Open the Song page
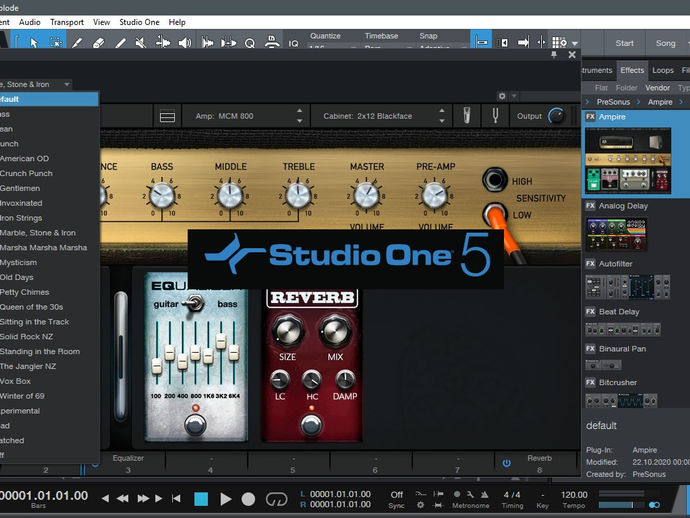690x518 pixels. tap(665, 43)
